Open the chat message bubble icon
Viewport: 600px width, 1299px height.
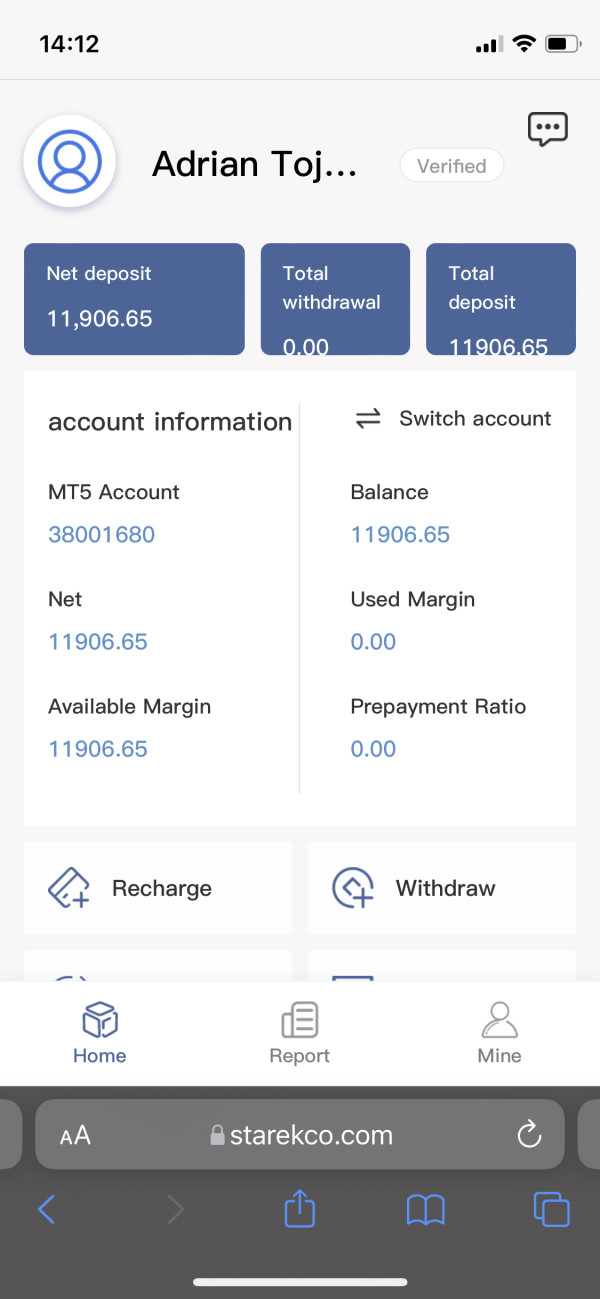(x=547, y=129)
